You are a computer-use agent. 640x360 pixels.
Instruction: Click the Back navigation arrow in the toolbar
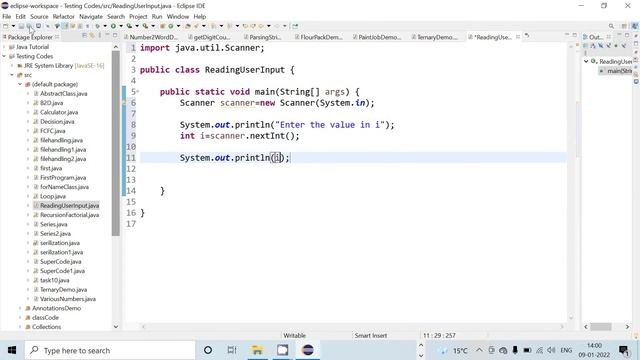click(x=261, y=26)
